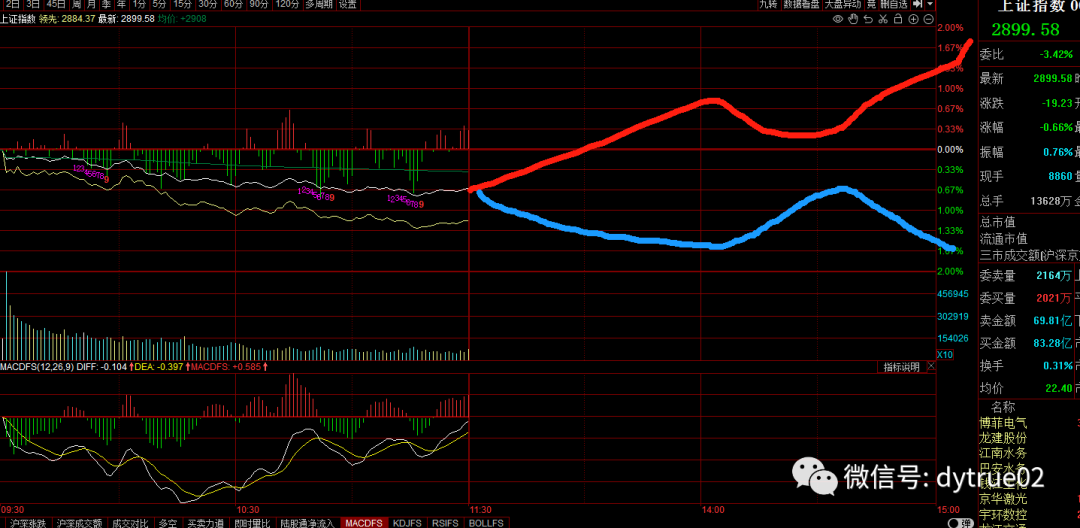Select the MACDFS indicator tab

(x=365, y=523)
